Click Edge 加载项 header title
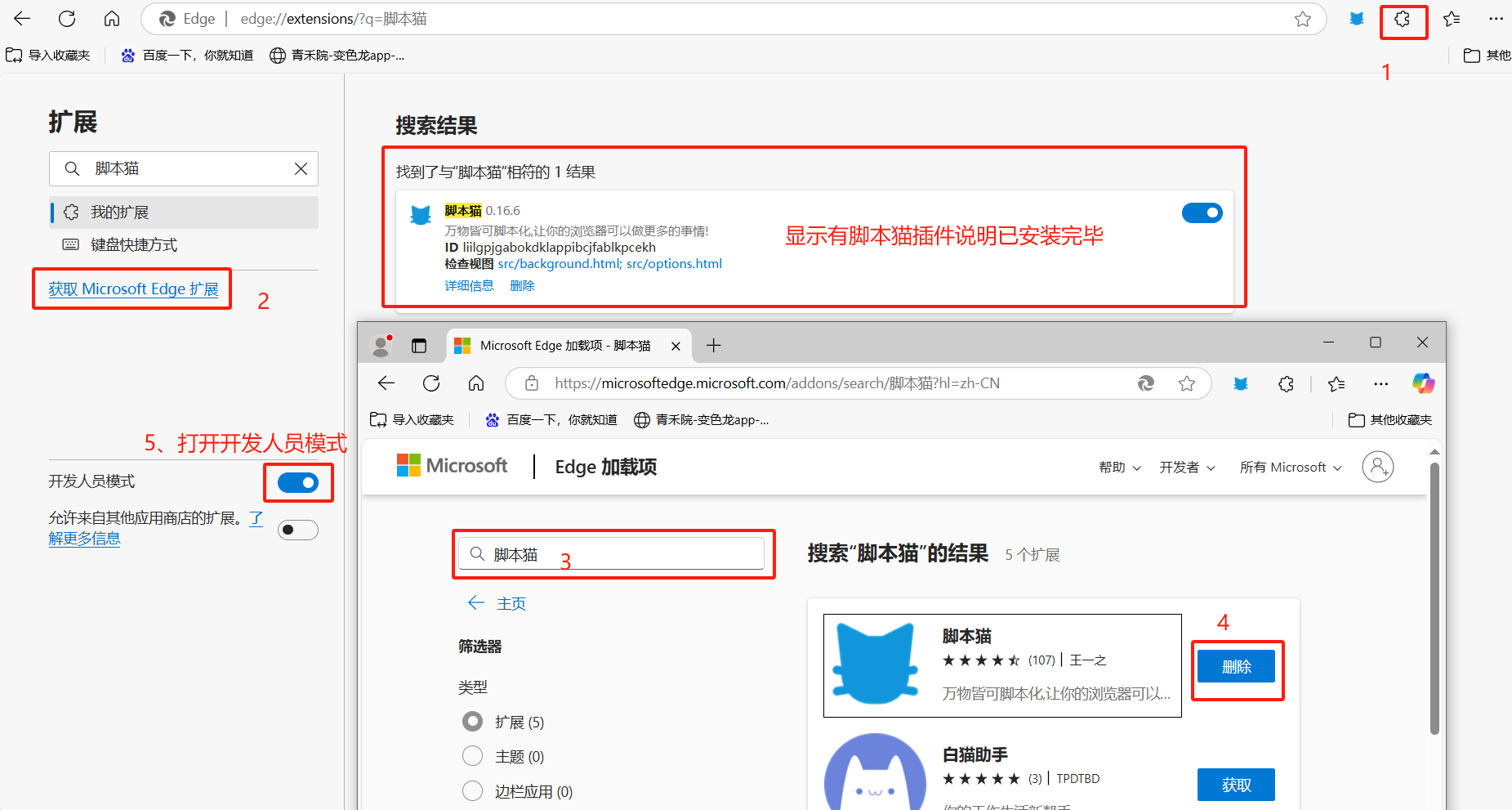1512x810 pixels. click(x=606, y=467)
